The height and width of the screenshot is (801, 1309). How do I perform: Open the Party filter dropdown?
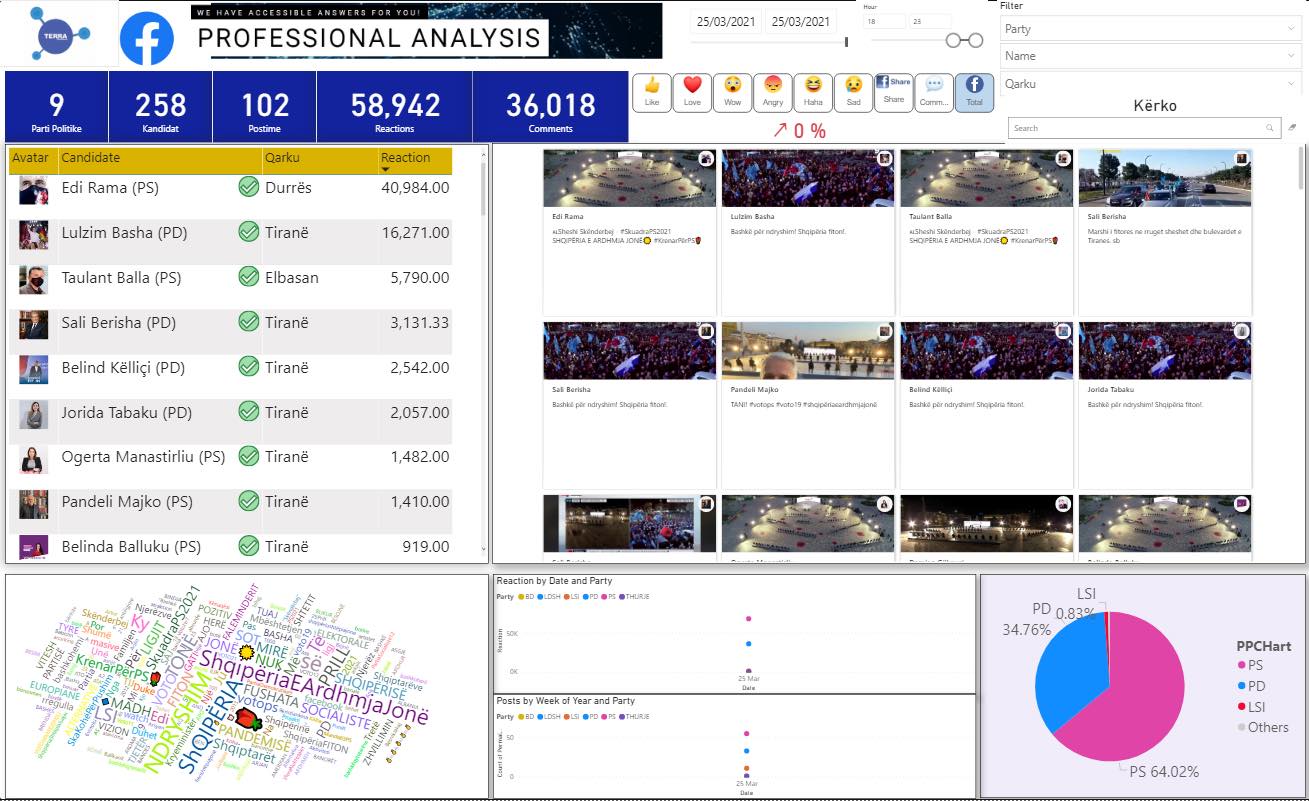click(1149, 29)
